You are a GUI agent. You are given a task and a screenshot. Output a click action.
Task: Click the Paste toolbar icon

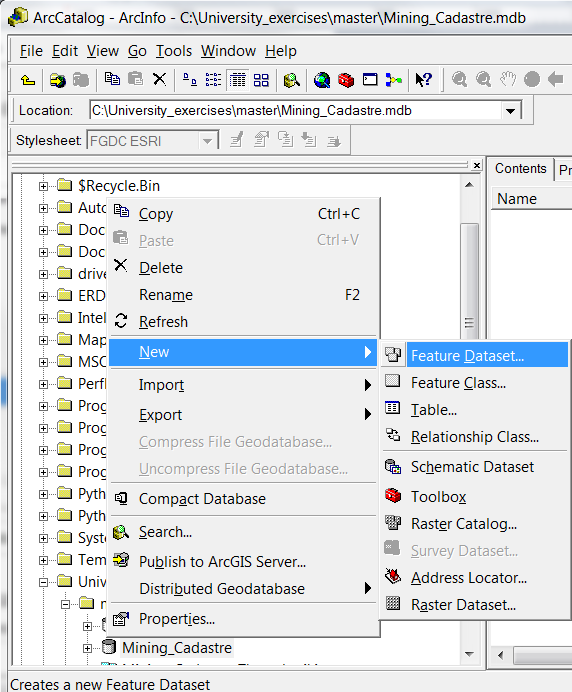point(135,79)
